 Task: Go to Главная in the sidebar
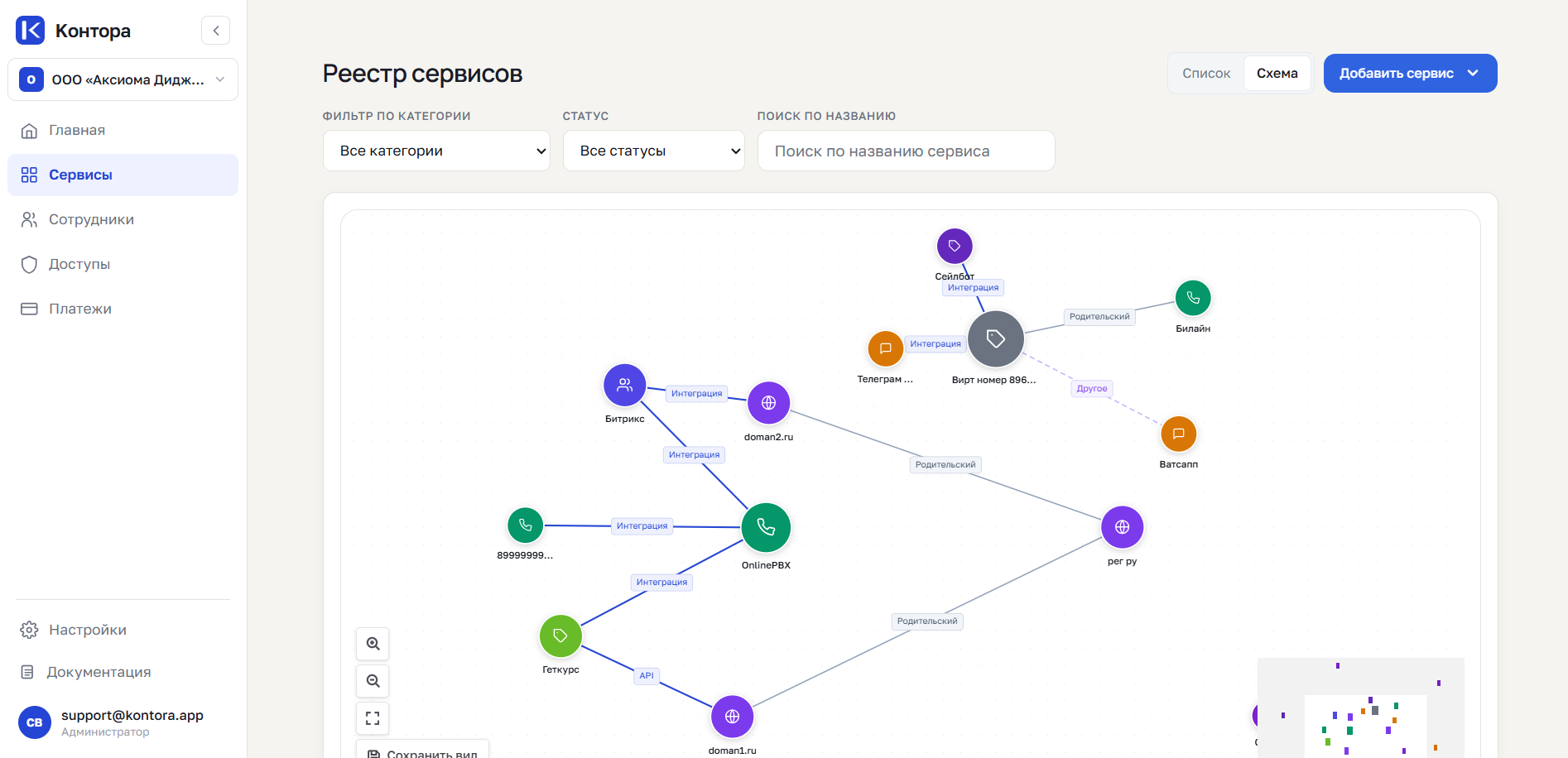(123, 130)
